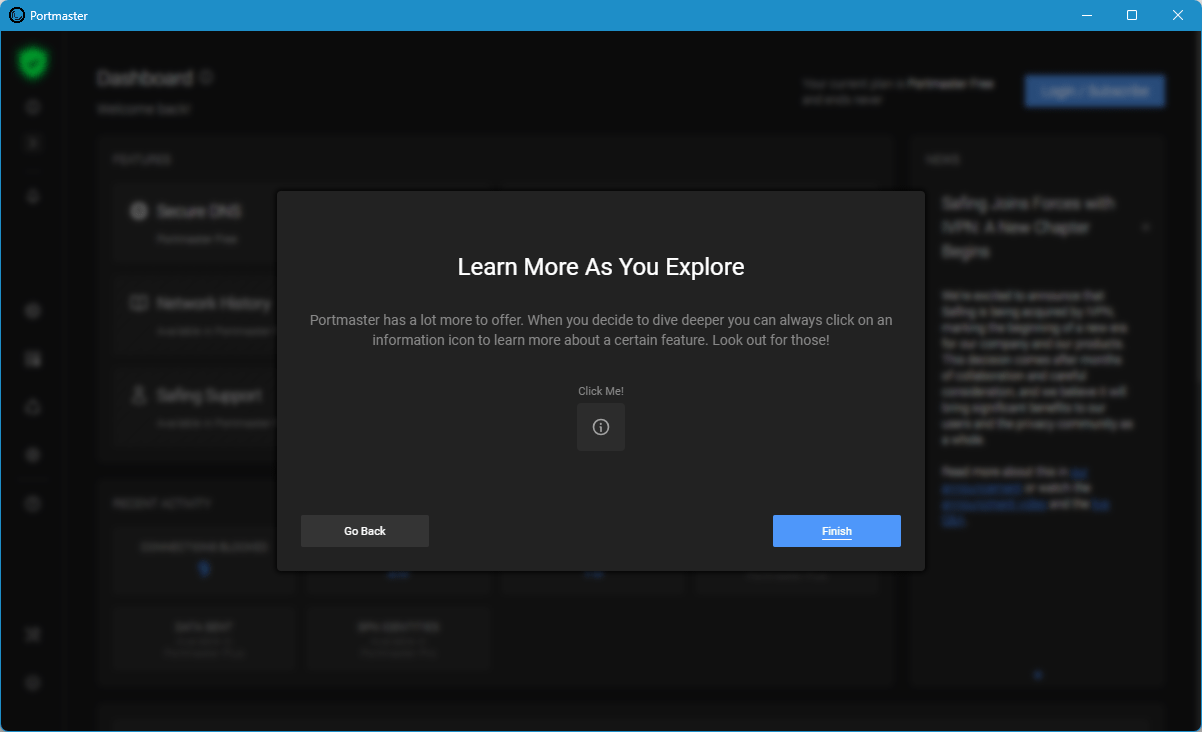The image size is (1202, 732).
Task: Go back to the previous intro step
Action: tap(365, 531)
